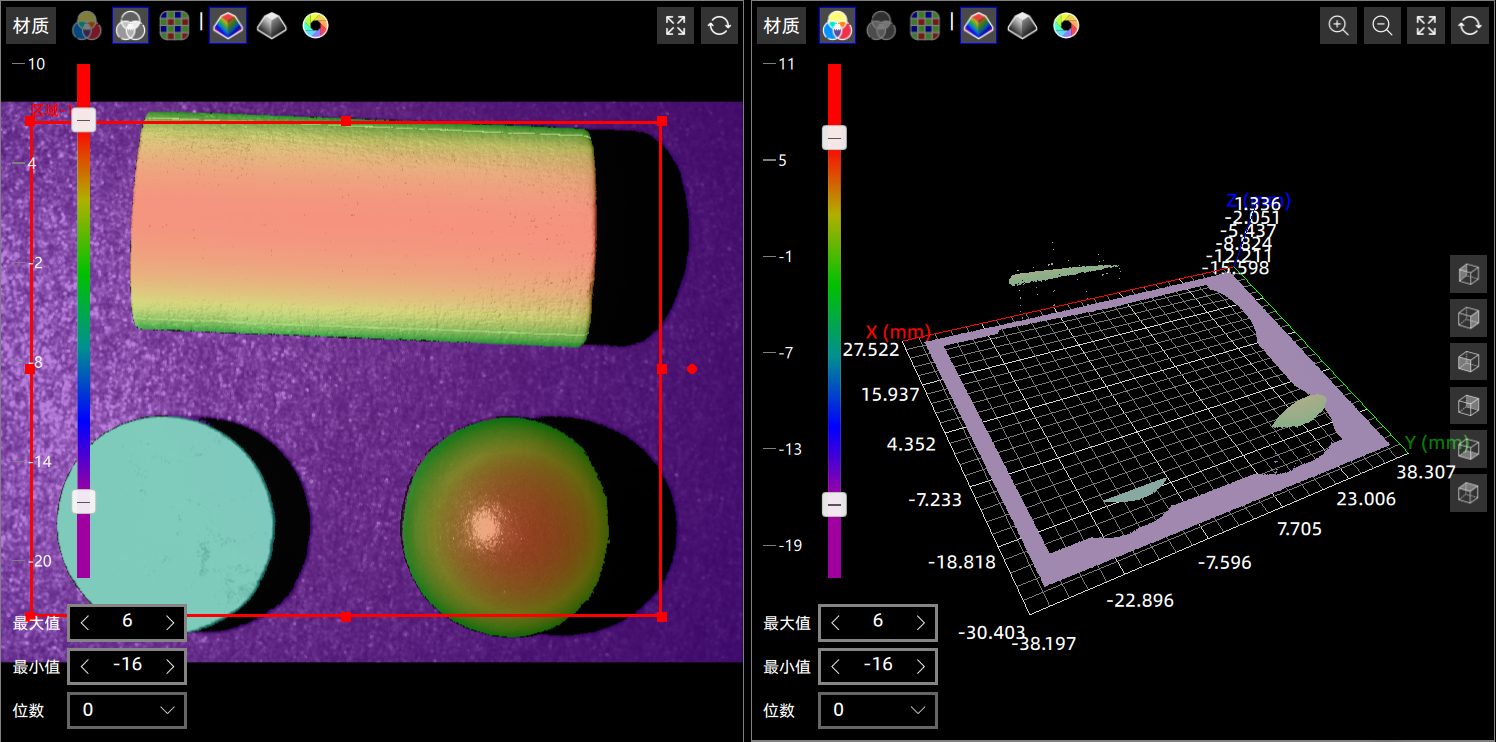Choose the checkered grid color mode in left panel
The width and height of the screenshot is (1496, 742).
click(175, 26)
